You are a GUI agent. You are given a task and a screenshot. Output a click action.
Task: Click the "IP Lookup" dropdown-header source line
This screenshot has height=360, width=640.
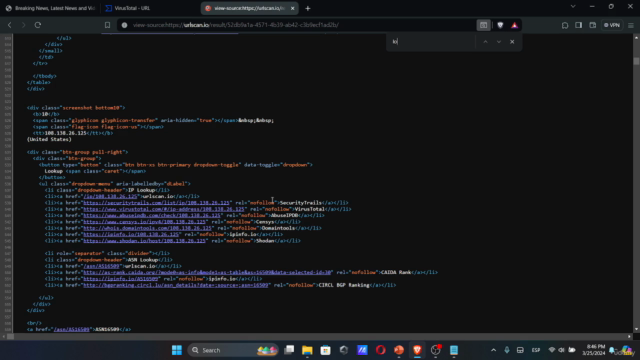click(x=107, y=190)
